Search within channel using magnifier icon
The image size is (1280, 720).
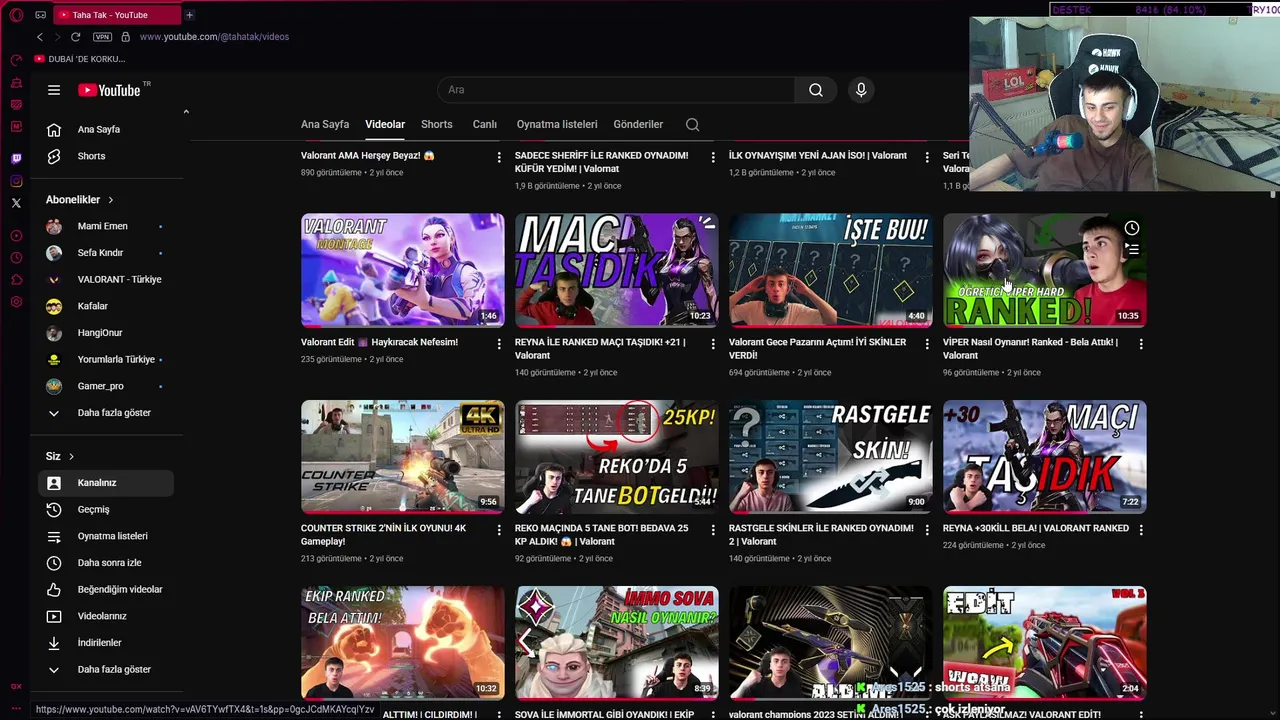coord(692,125)
